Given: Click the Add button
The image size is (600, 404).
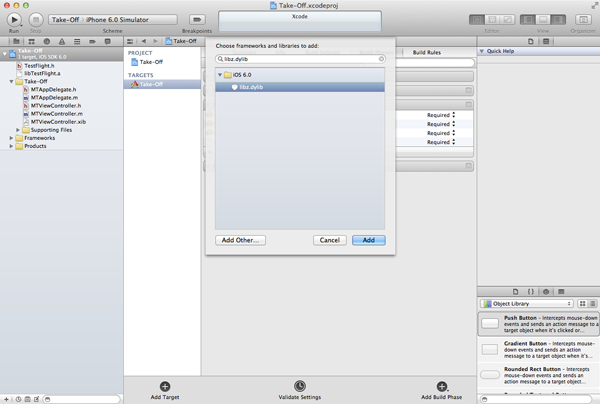Looking at the screenshot, I should [x=368, y=240].
